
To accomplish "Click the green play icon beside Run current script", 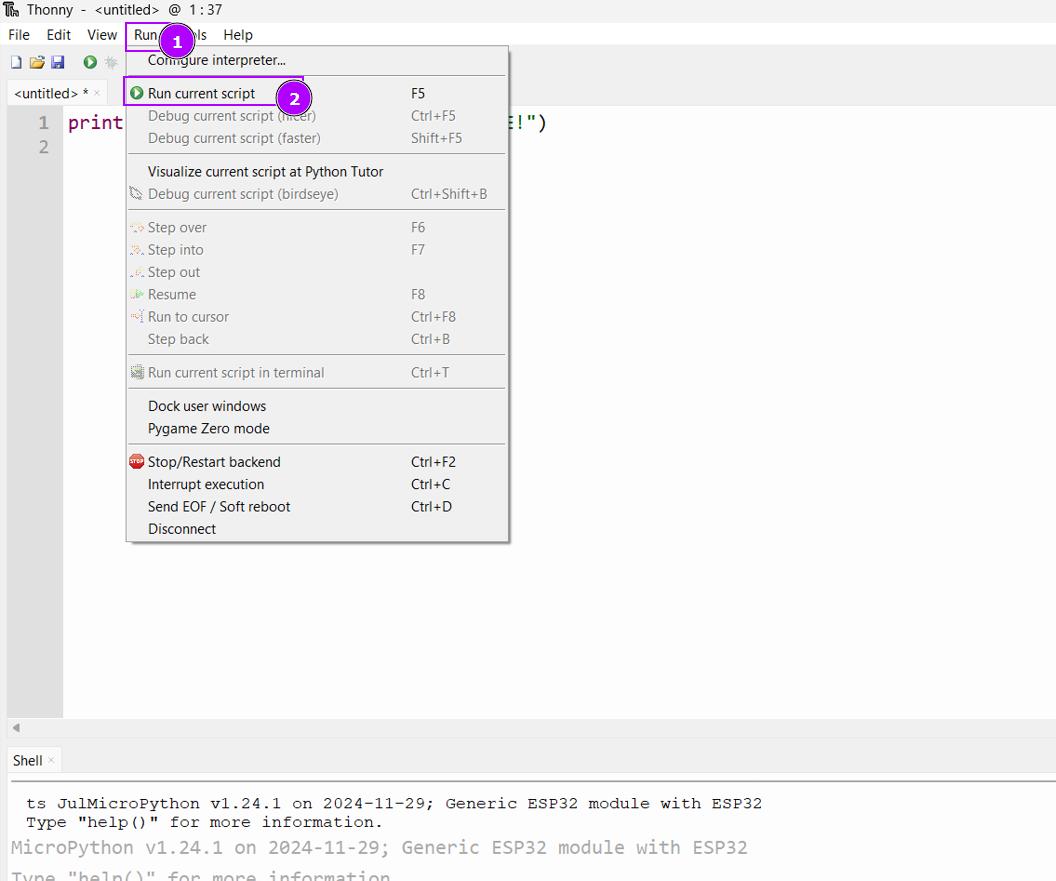I will (x=137, y=93).
